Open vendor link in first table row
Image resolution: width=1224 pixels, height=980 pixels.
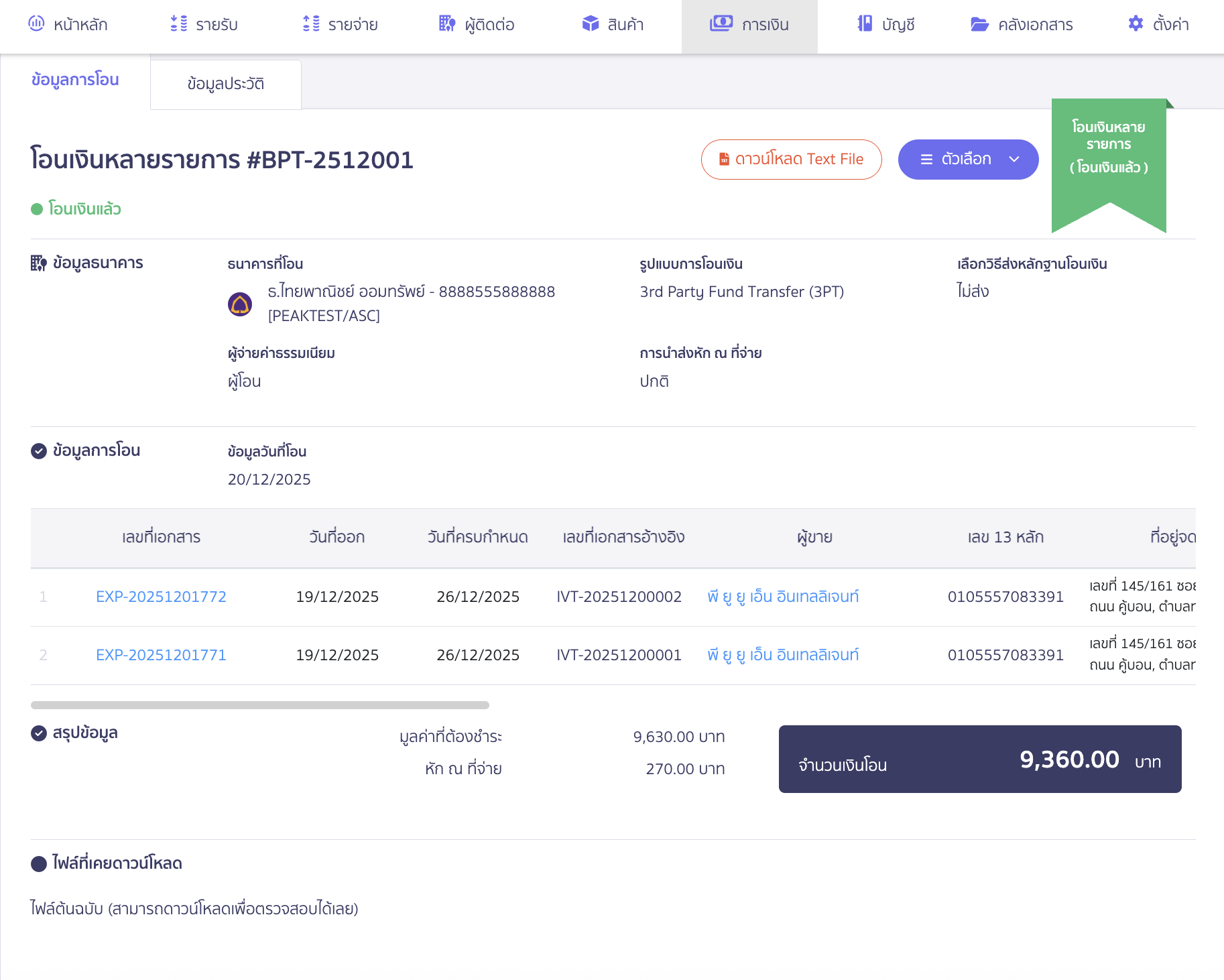pyautogui.click(x=783, y=597)
